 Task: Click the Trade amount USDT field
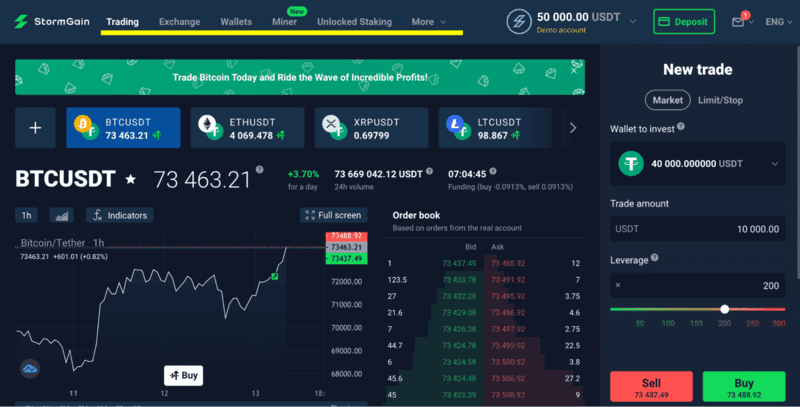[697, 229]
